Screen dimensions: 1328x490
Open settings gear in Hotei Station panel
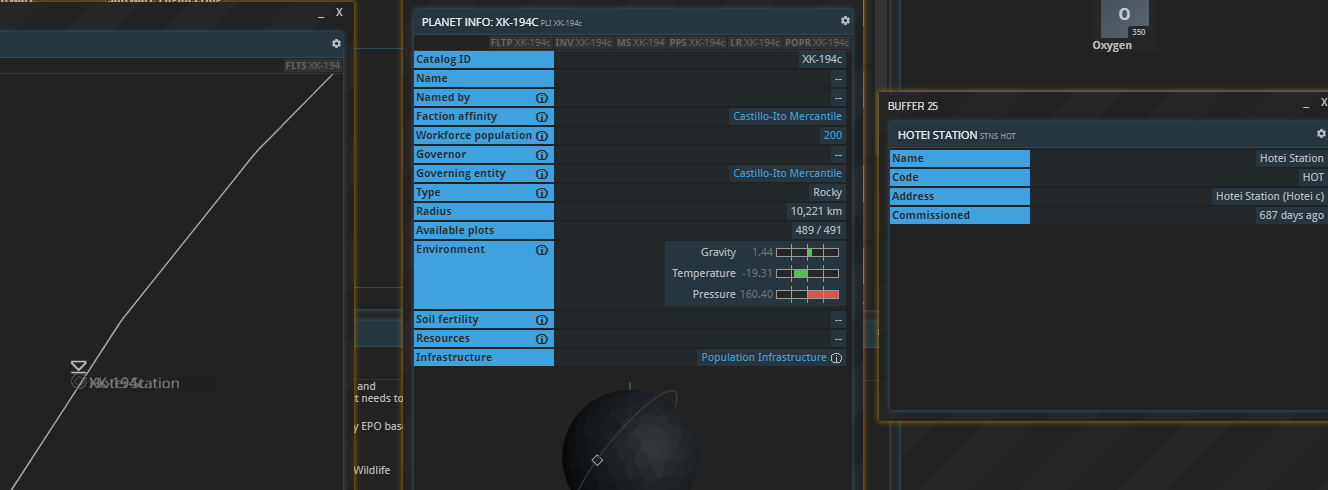1321,133
